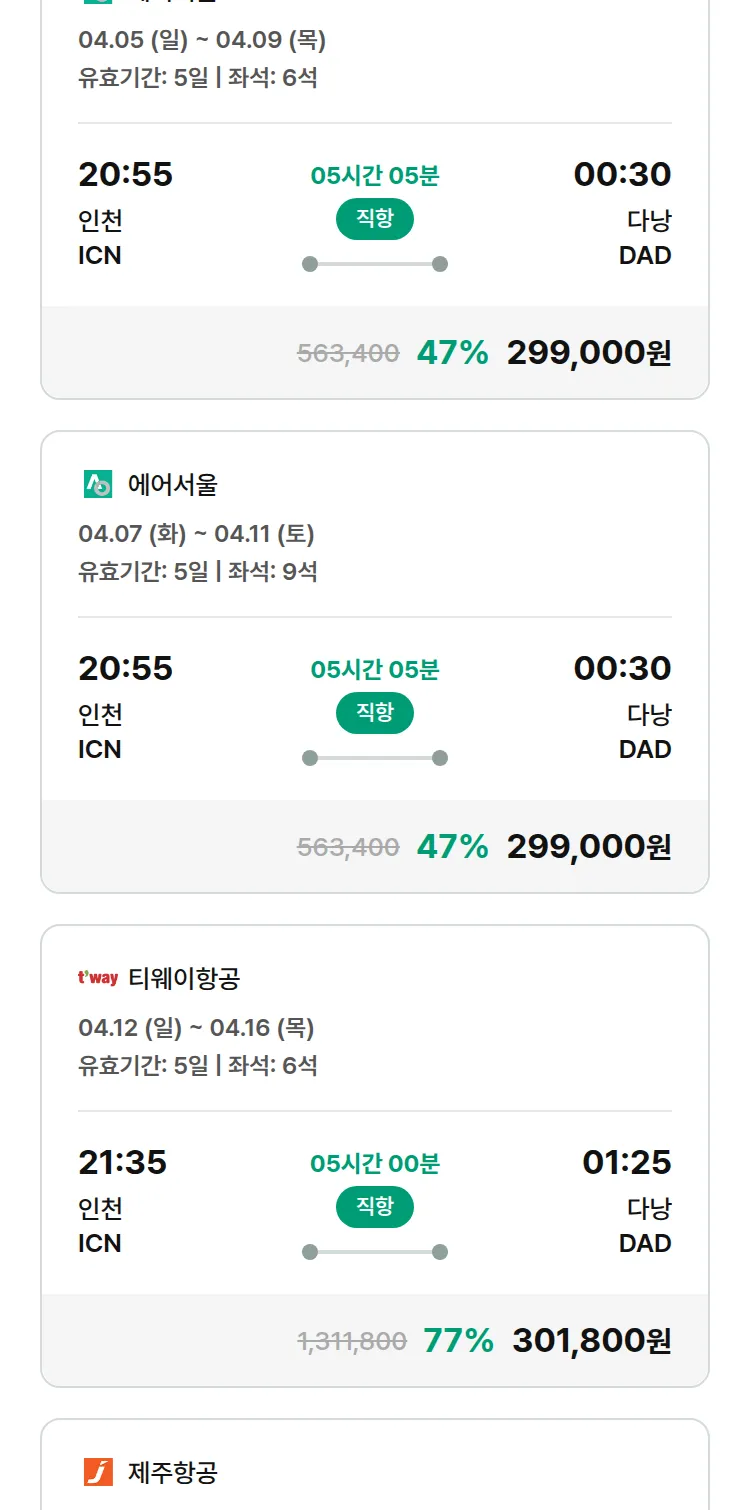Click the 05시간 00분 flight duration
The image size is (750, 1510).
pyautogui.click(x=375, y=1163)
